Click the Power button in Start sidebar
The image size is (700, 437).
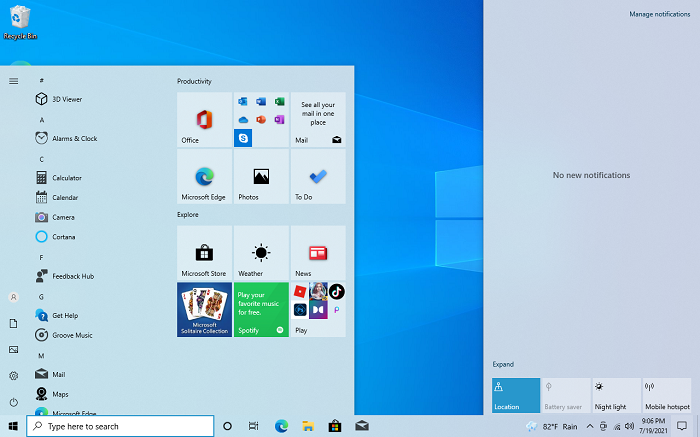click(x=14, y=402)
